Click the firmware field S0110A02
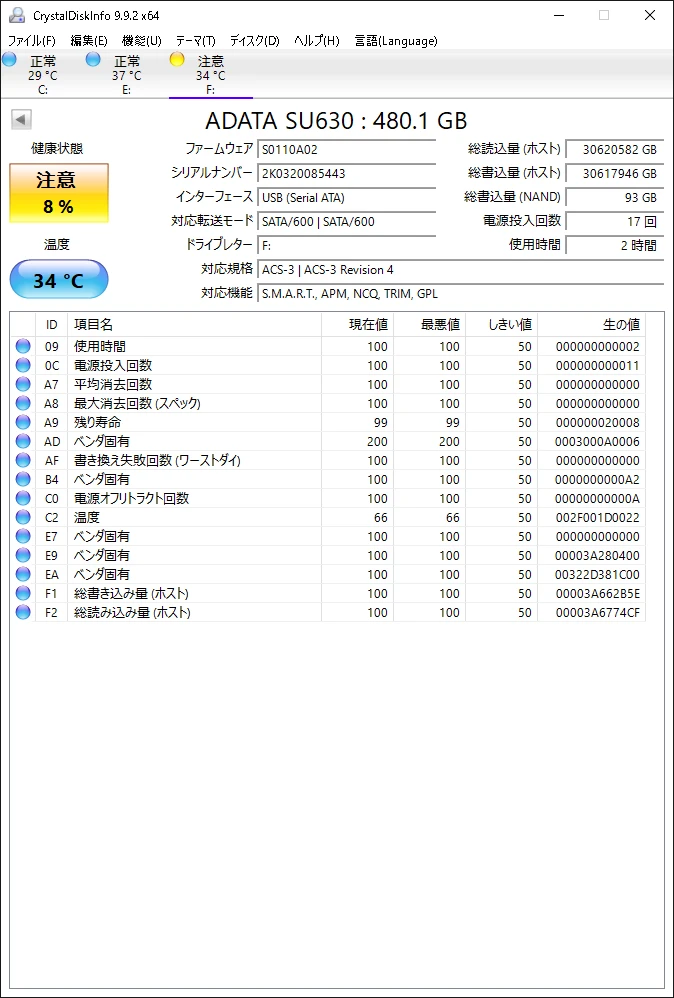 click(x=346, y=150)
